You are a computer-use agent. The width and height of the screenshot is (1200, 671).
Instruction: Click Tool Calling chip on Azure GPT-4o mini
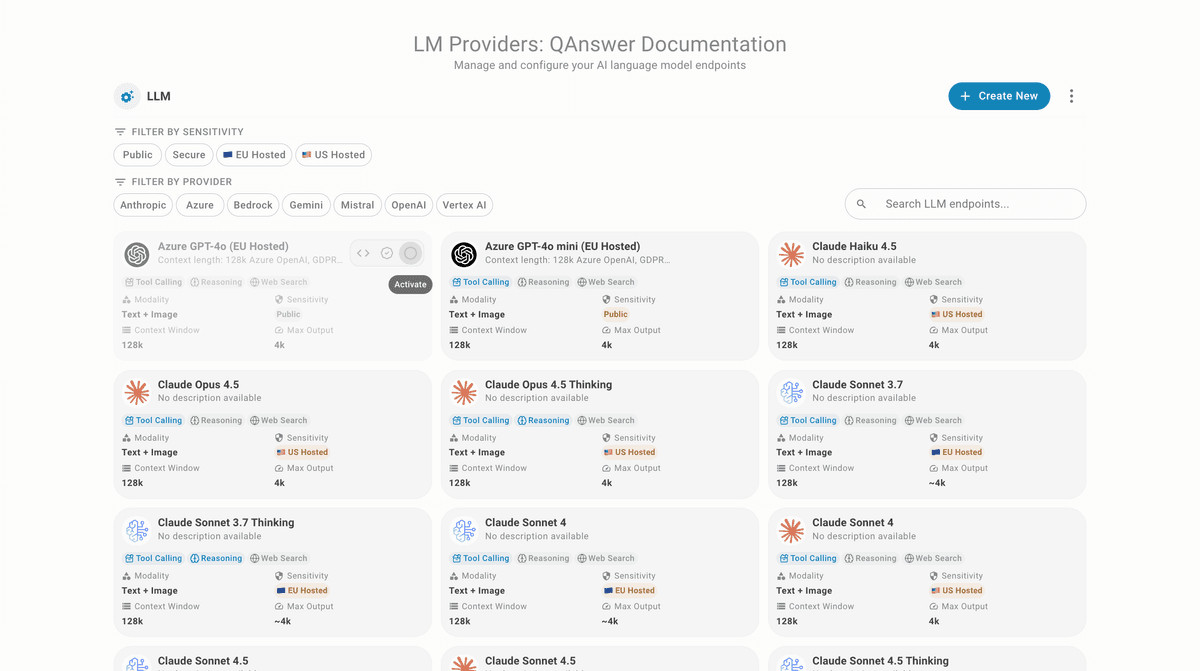click(480, 282)
